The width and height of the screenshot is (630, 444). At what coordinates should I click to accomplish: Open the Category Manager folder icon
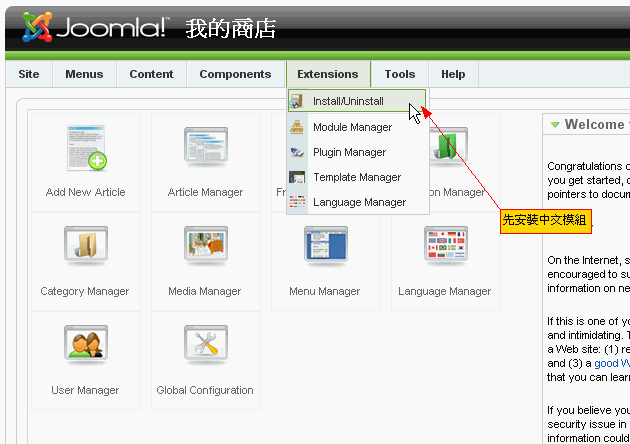[86, 245]
